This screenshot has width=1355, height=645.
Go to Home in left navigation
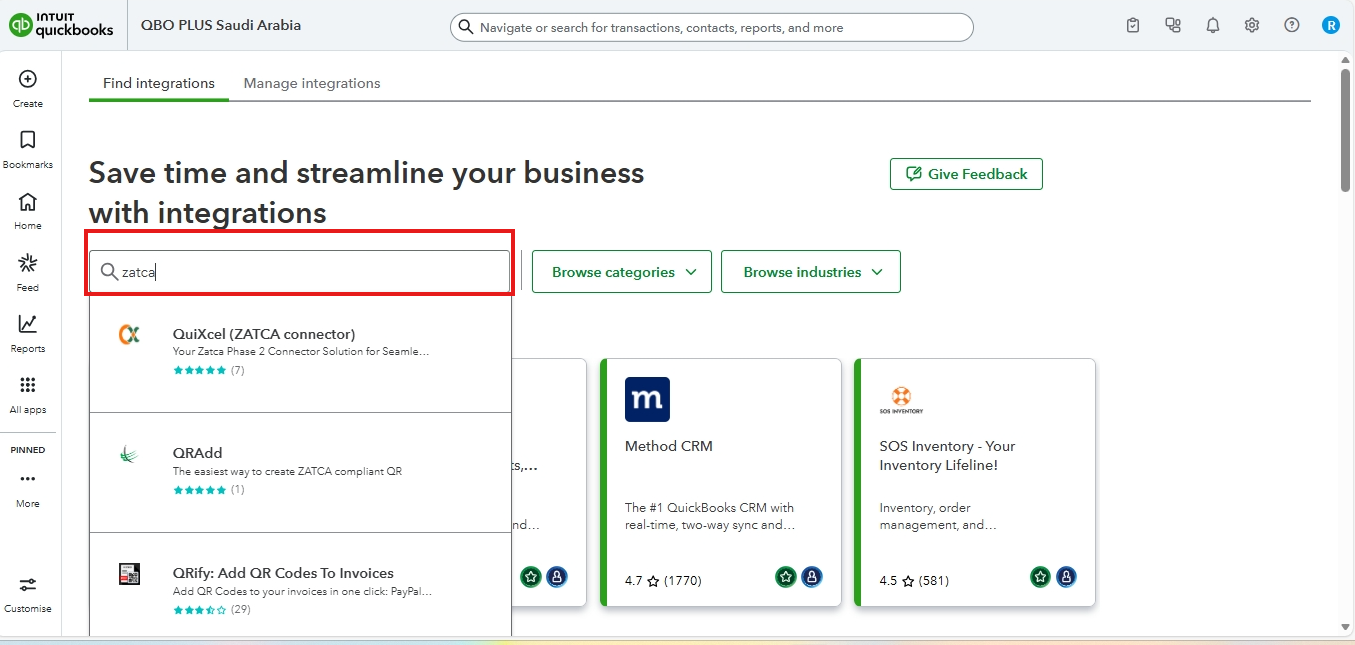[x=28, y=203]
